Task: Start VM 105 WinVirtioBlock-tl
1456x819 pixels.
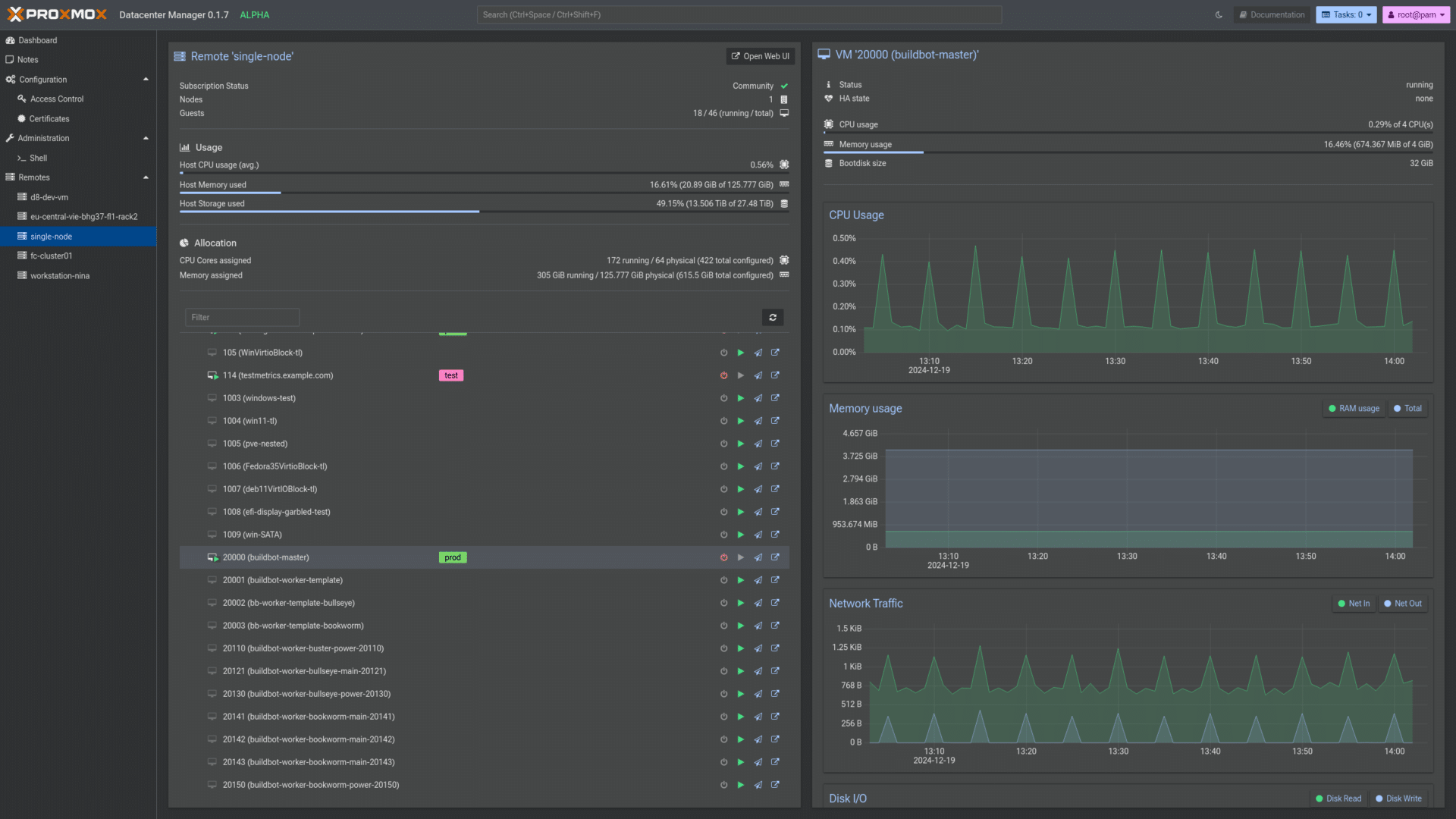Action: point(741,353)
